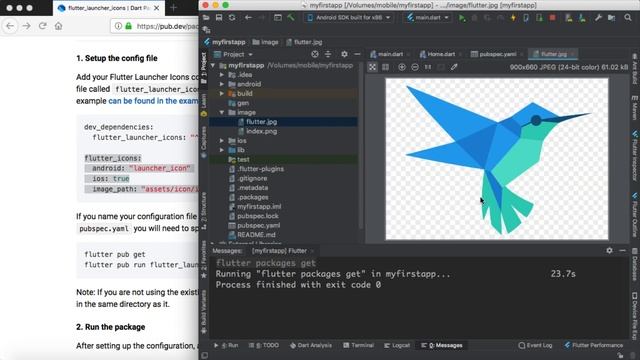This screenshot has width=640, height=360.
Task: Hide Messages panel with minus icon
Action: click(x=622, y=251)
